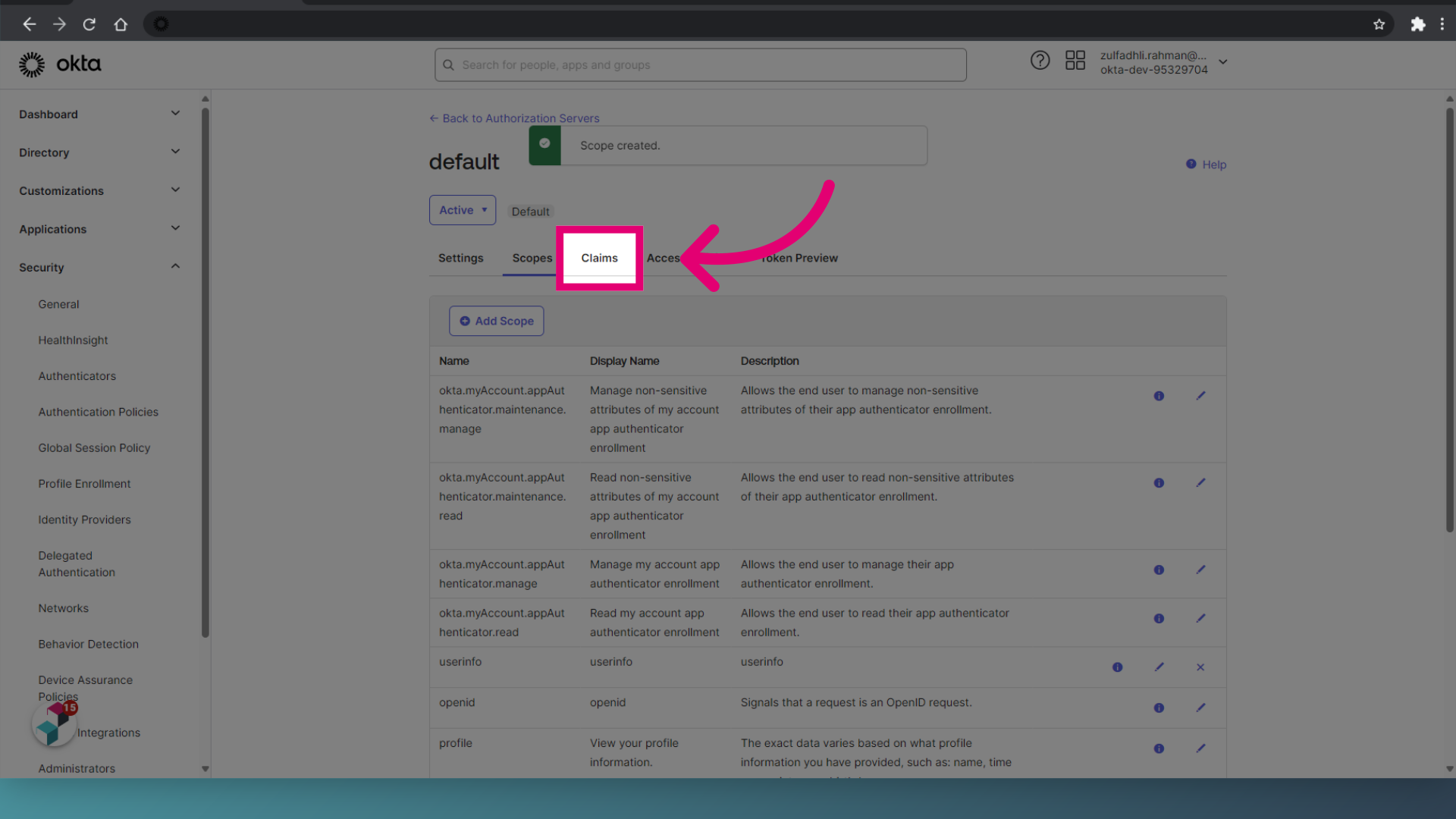The image size is (1456, 819).
Task: Click the info icon for openid scope
Action: (x=1159, y=708)
